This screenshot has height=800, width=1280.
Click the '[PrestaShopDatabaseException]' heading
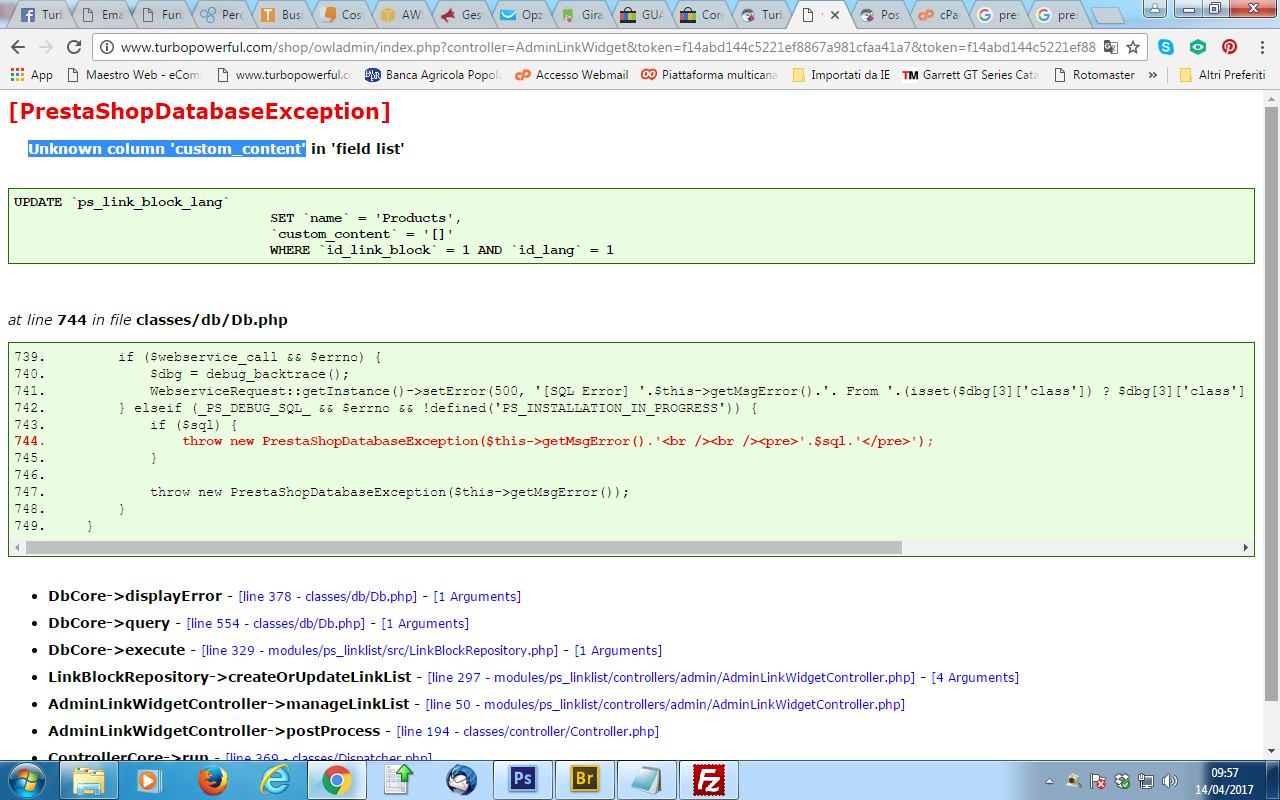pyautogui.click(x=200, y=112)
